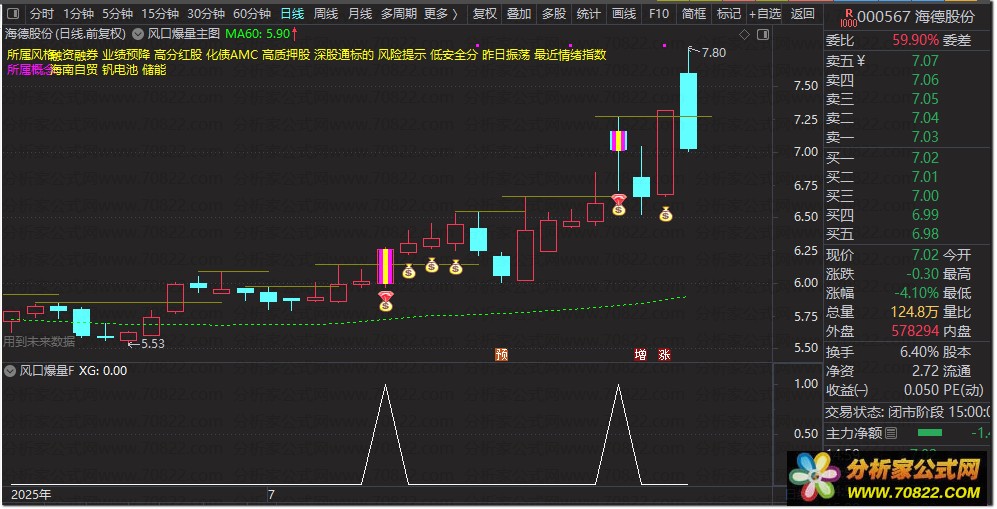Click the 海南自贸 concept tag
997x509 pixels.
[x=74, y=69]
